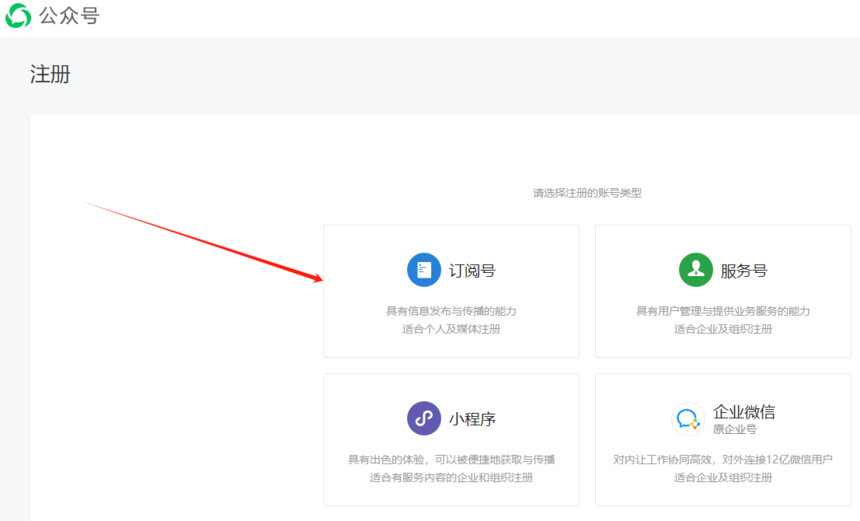Click text 适合个人及媒体注册
This screenshot has height=521, width=860.
[451, 329]
